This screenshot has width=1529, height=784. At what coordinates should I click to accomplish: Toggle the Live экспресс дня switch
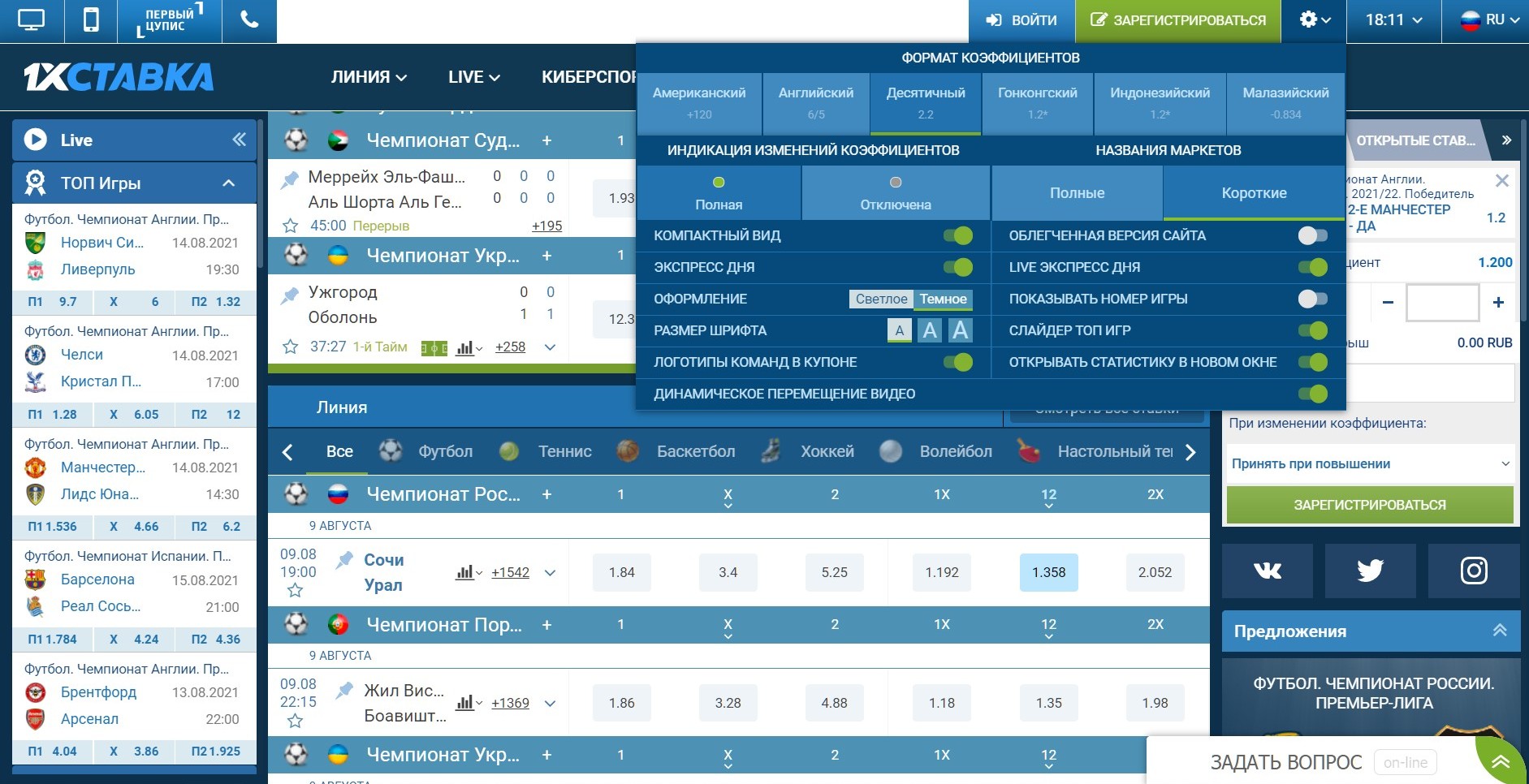click(x=1313, y=267)
